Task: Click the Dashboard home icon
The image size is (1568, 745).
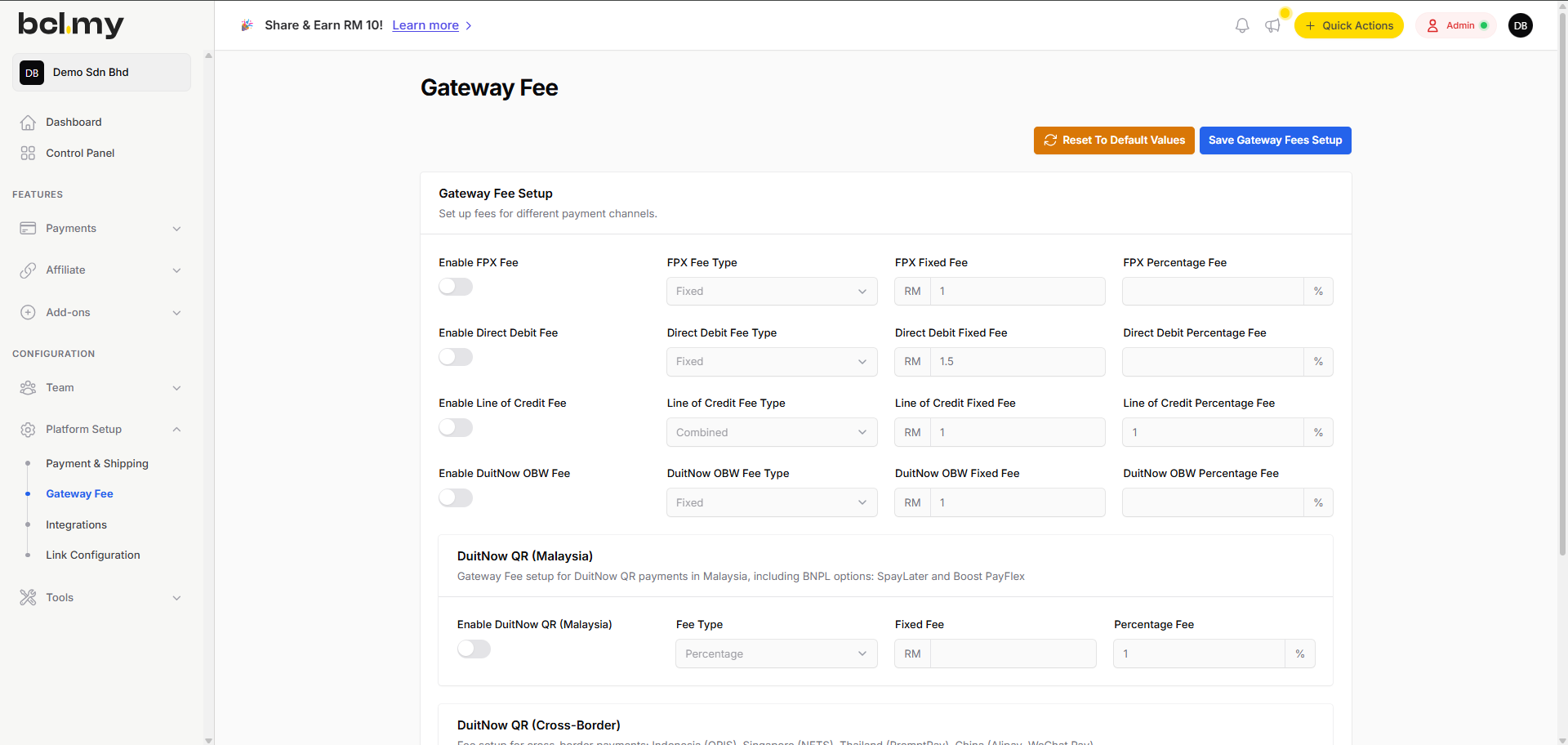Action: pyautogui.click(x=28, y=123)
